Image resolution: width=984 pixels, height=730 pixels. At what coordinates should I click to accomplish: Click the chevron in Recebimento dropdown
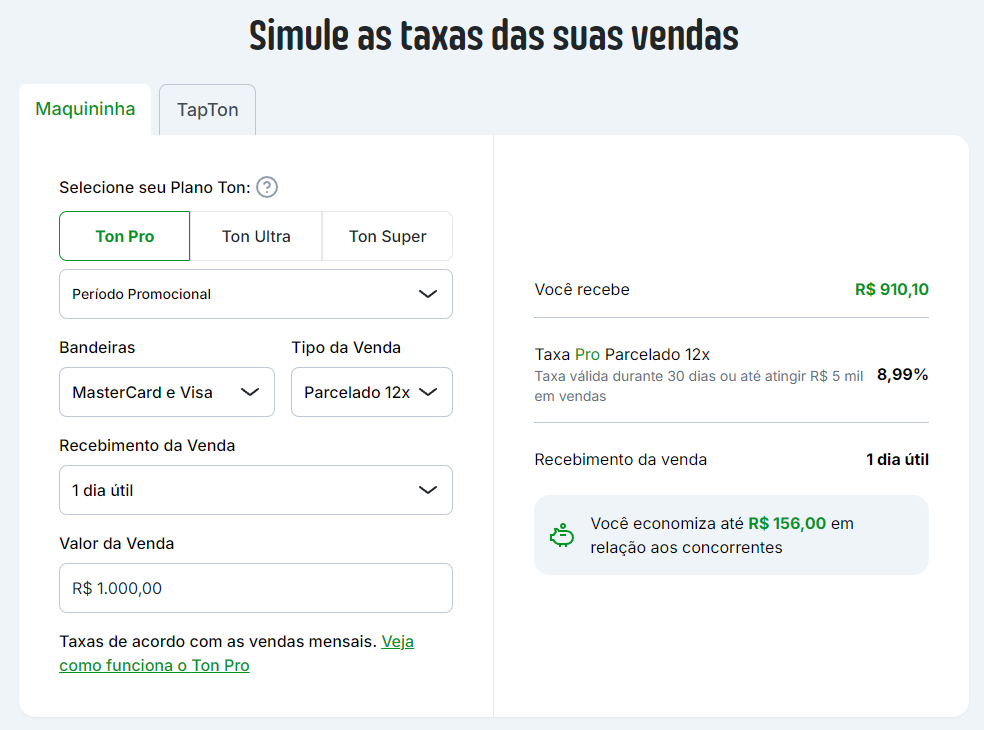tap(428, 490)
